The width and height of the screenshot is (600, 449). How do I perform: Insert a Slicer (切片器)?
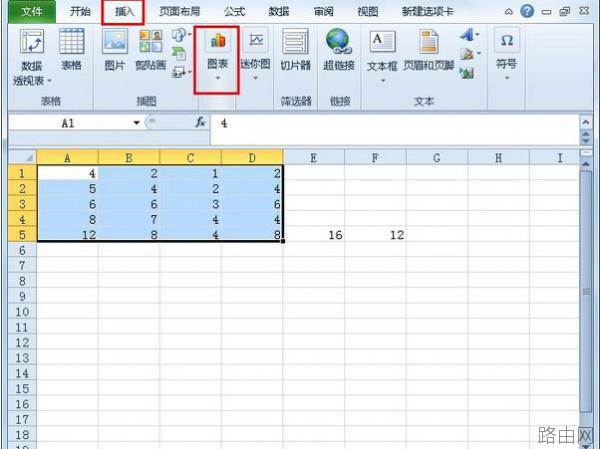pos(295,49)
